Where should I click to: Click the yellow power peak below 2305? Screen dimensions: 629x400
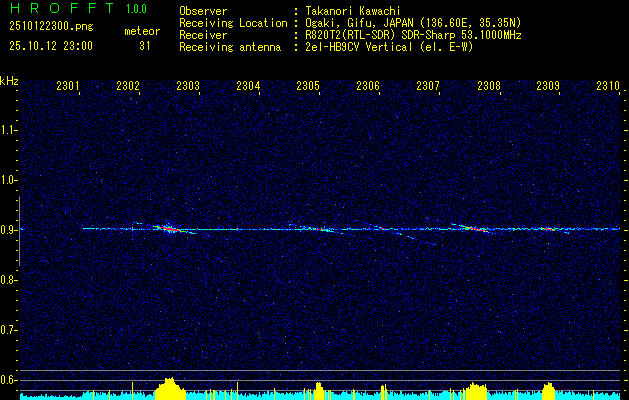click(319, 391)
